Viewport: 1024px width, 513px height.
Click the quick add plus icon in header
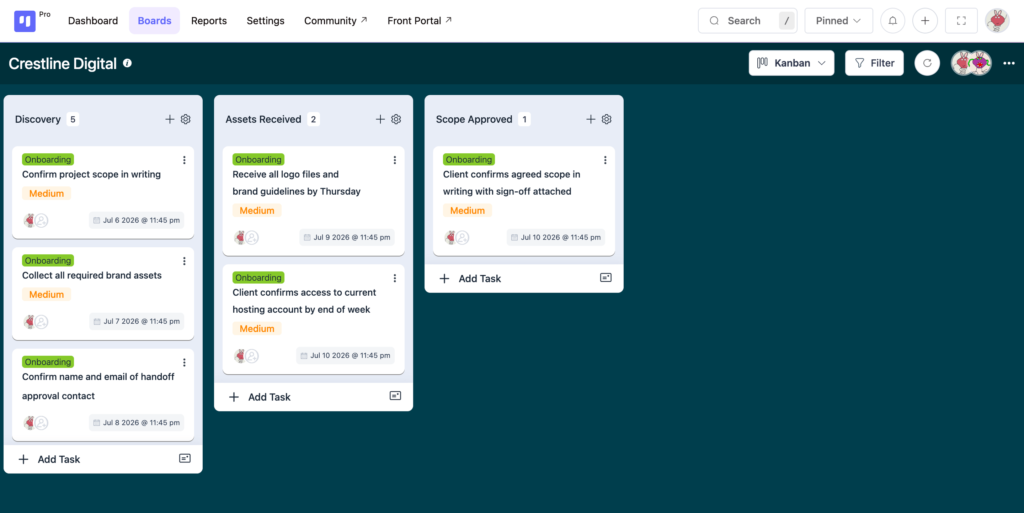point(925,21)
